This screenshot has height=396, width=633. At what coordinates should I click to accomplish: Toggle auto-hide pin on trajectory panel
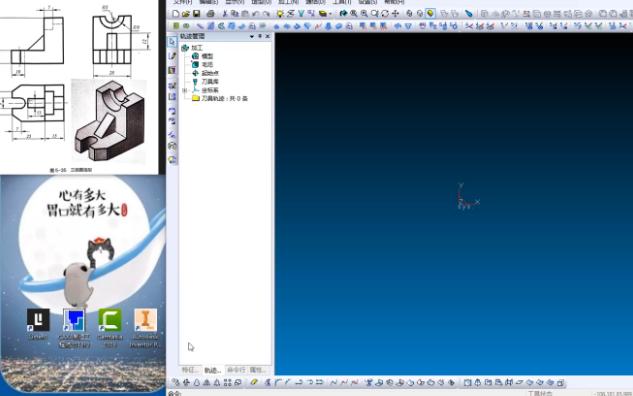click(260, 36)
